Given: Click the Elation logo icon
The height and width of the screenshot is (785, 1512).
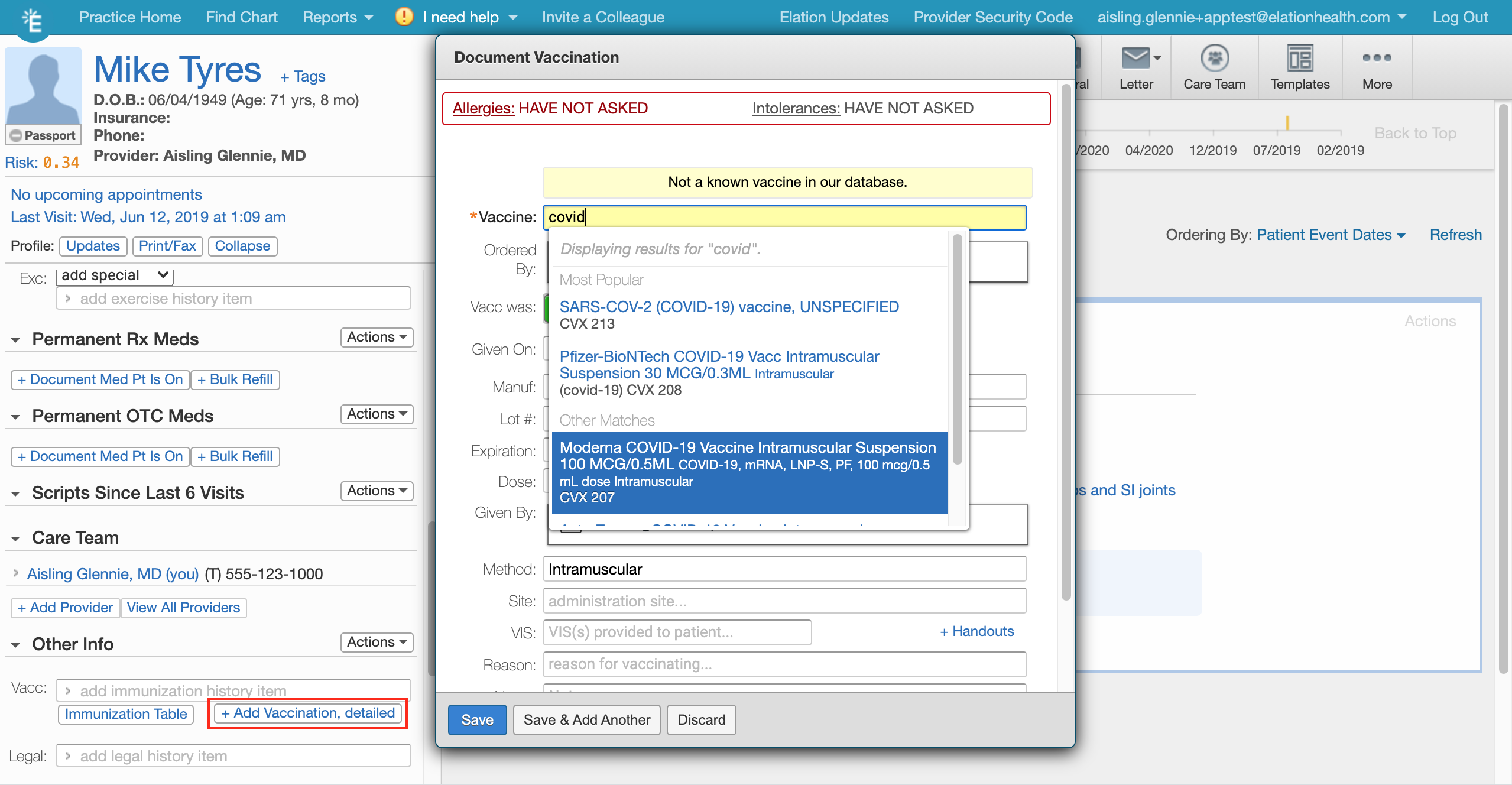Looking at the screenshot, I should (x=32, y=21).
